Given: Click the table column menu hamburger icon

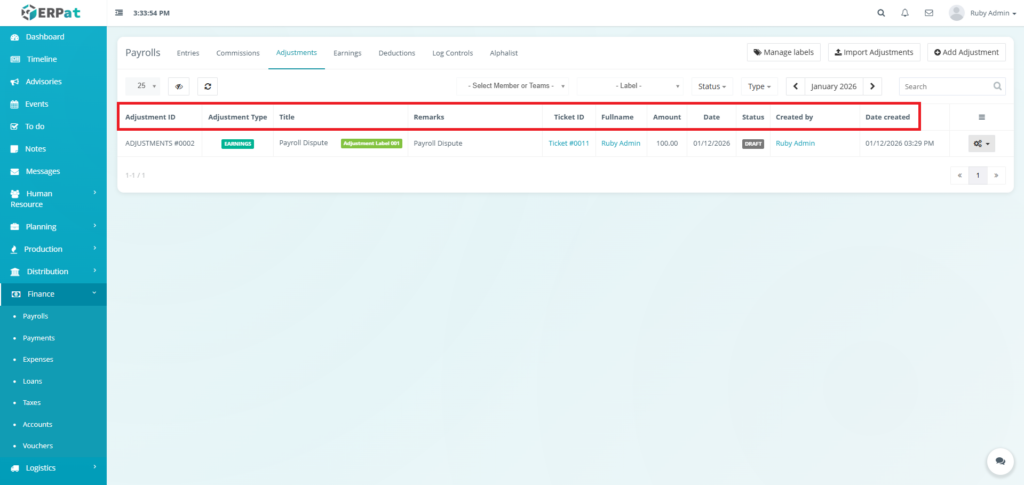Looking at the screenshot, I should click(981, 117).
